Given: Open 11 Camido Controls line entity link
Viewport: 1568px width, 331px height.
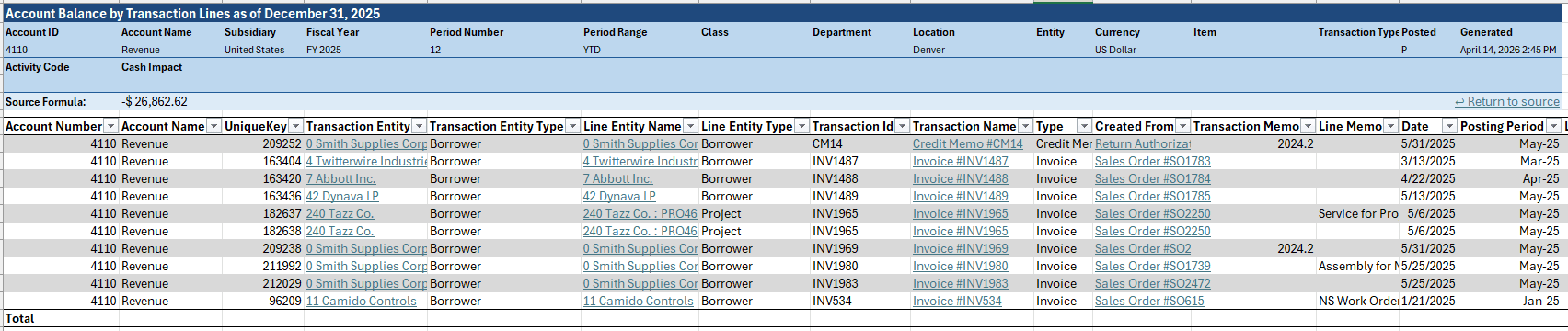Looking at the screenshot, I should pyautogui.click(x=639, y=301).
